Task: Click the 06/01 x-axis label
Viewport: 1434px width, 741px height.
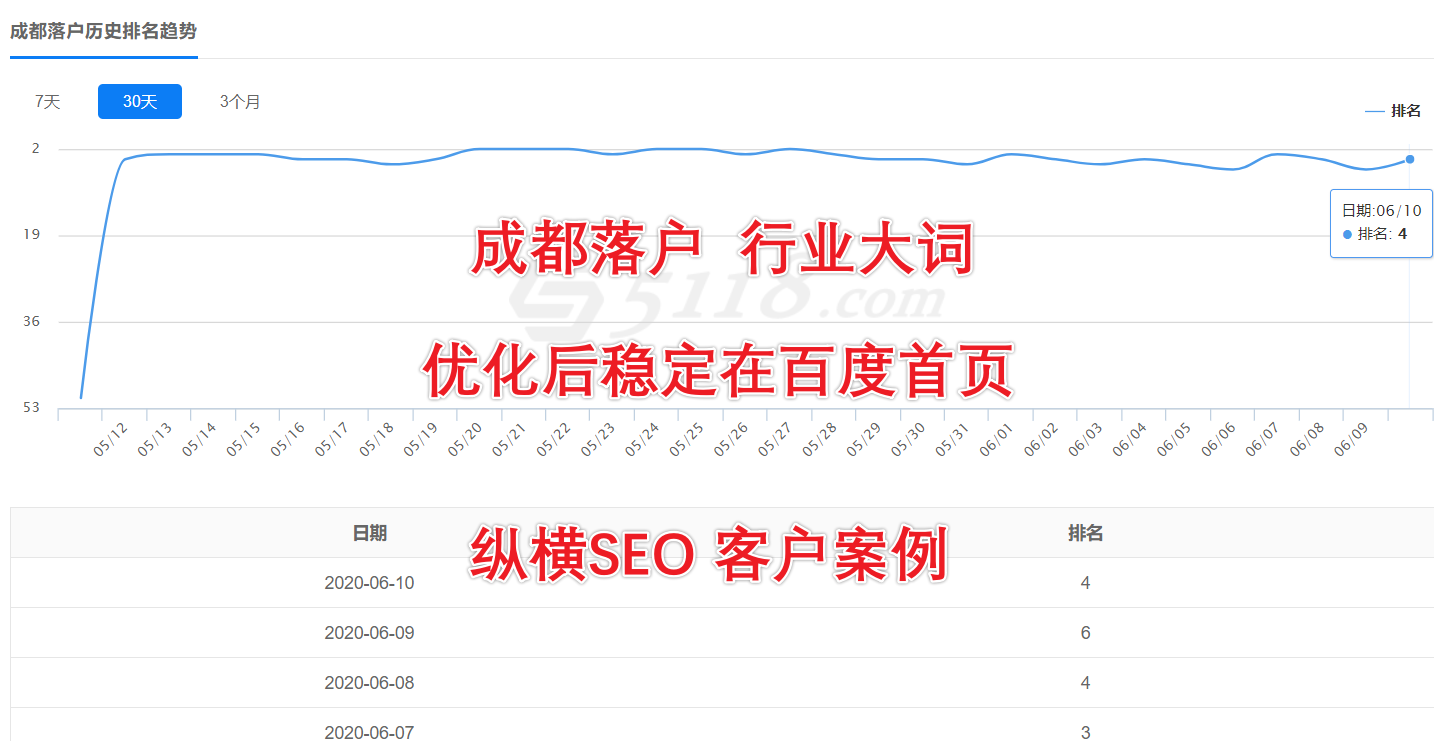Action: [x=996, y=440]
